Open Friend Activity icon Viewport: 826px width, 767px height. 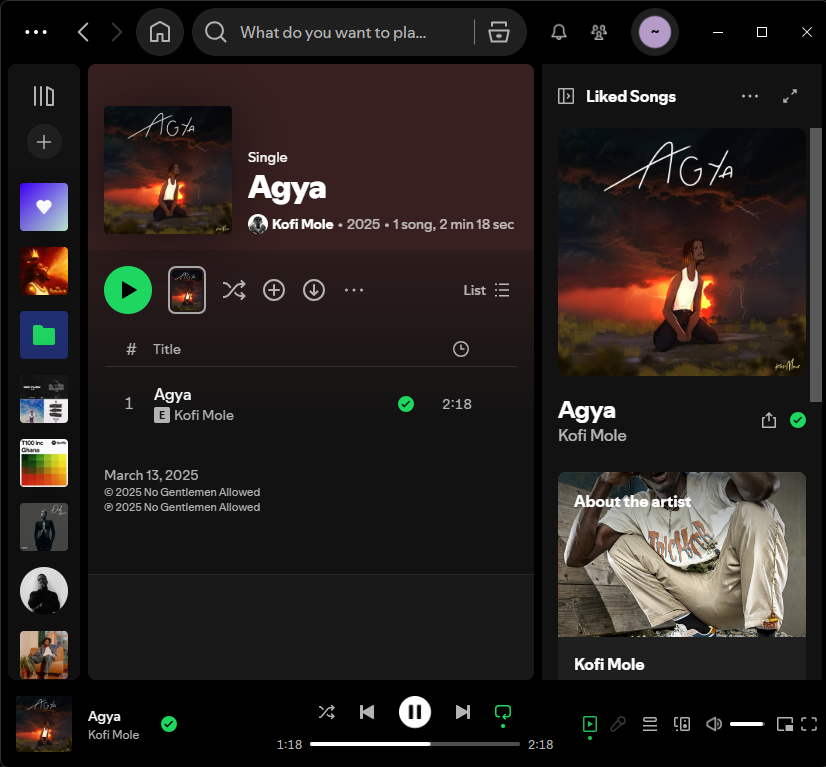599,32
